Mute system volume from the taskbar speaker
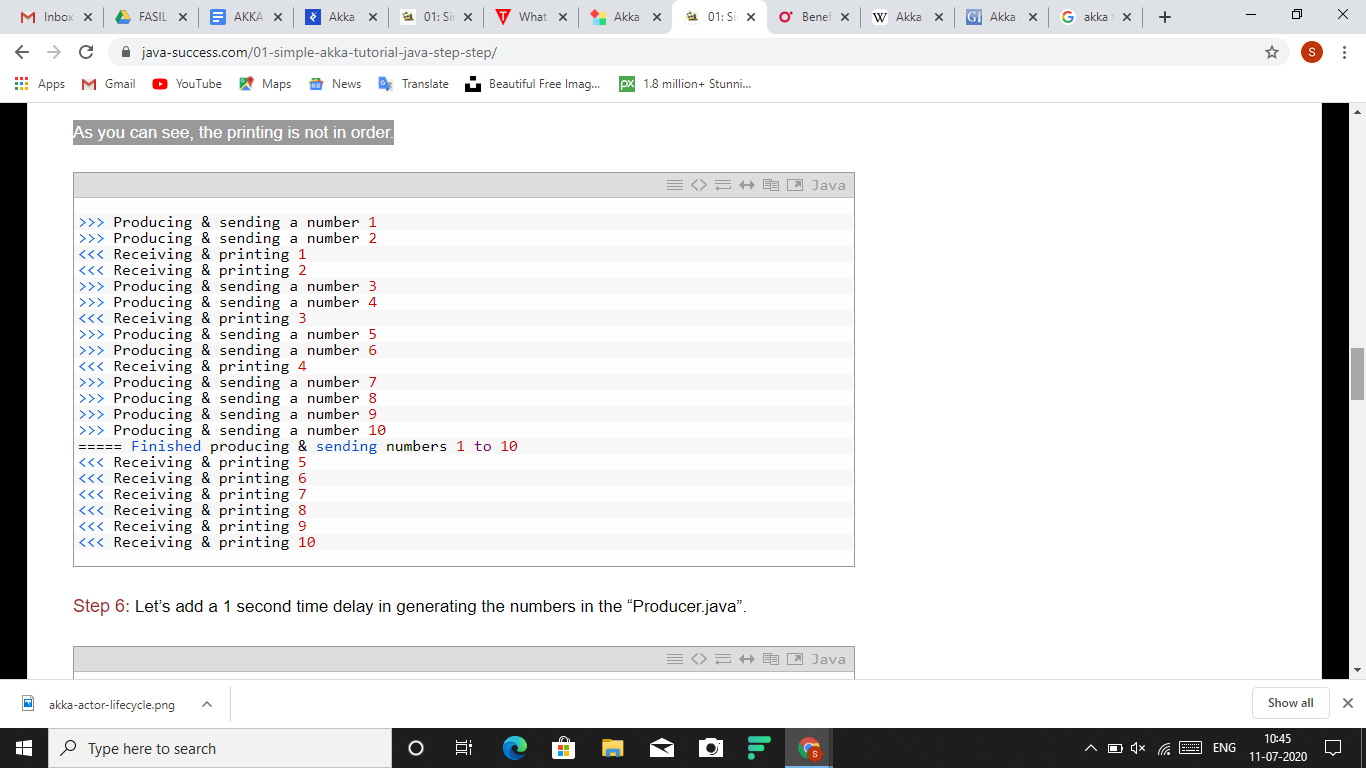 tap(1137, 747)
